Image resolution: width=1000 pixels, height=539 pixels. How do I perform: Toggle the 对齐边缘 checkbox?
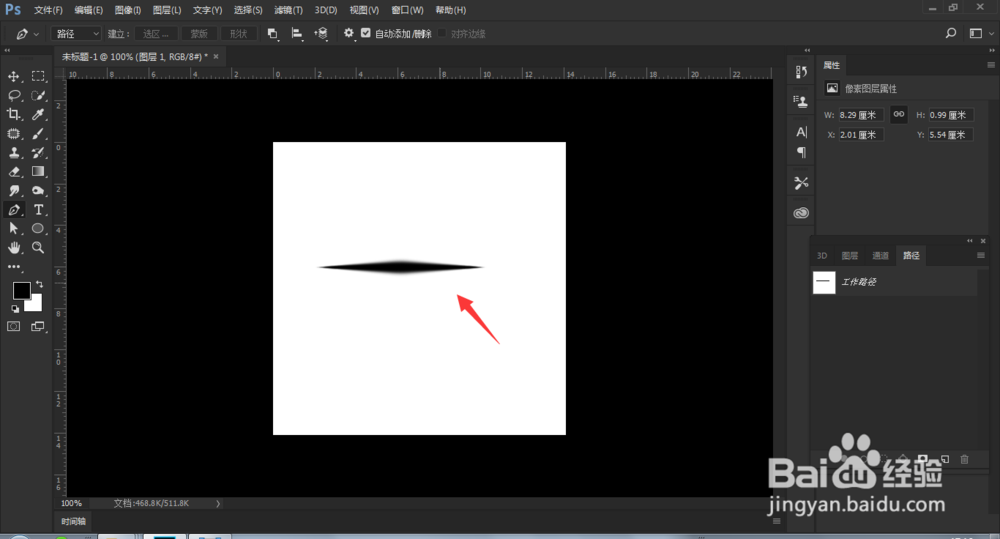[441, 33]
